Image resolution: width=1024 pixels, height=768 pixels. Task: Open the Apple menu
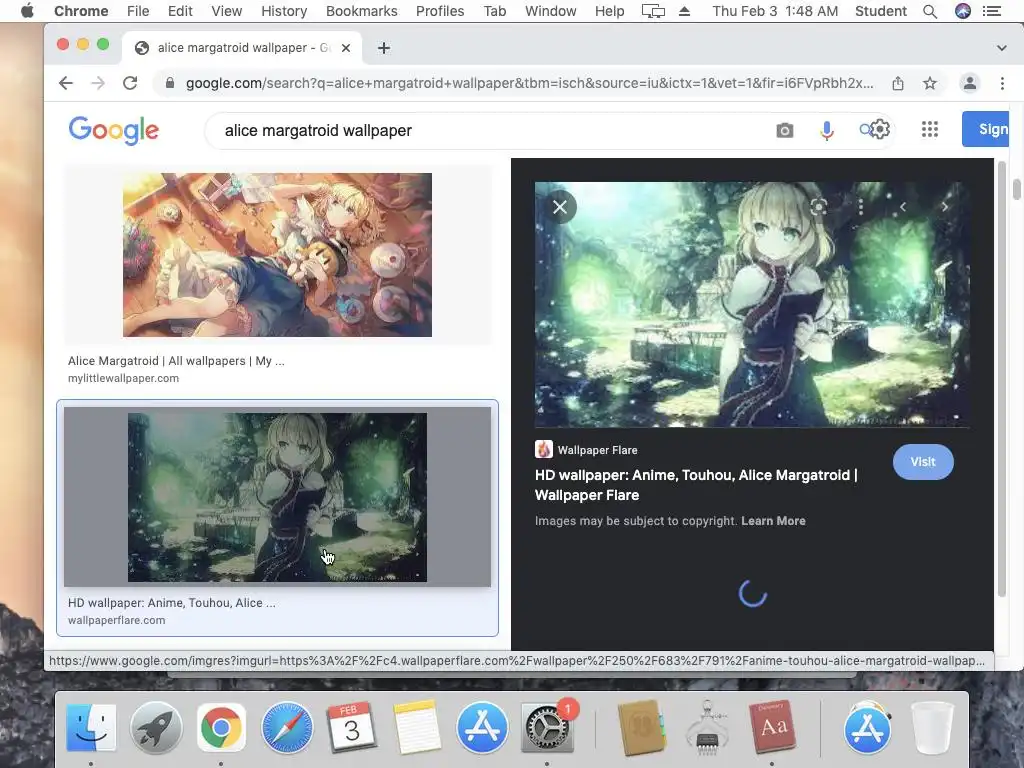(27, 11)
